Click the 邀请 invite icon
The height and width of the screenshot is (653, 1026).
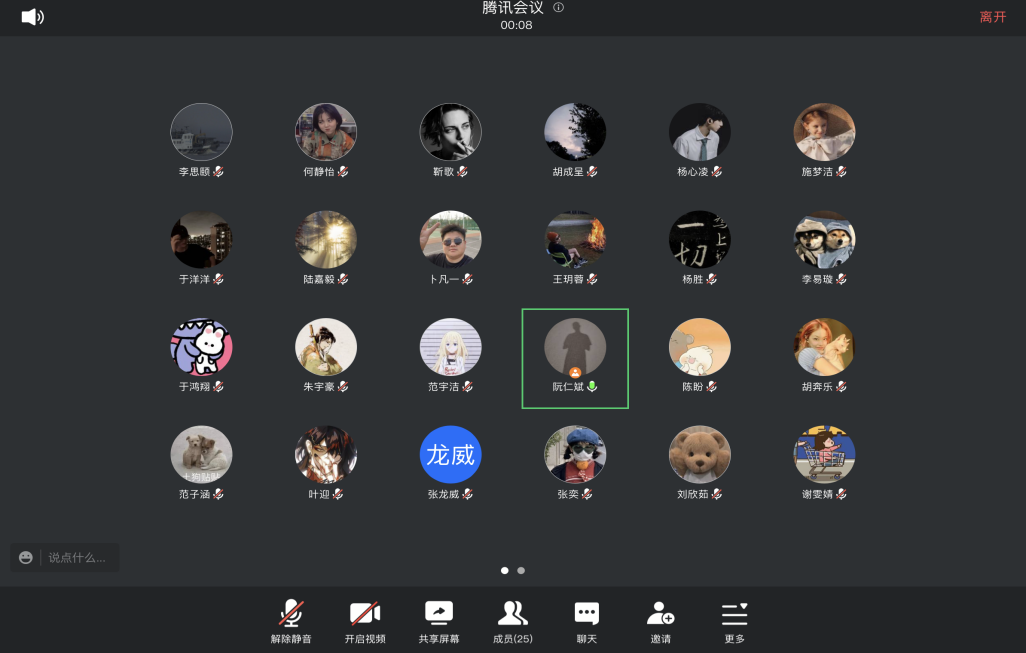coord(660,621)
